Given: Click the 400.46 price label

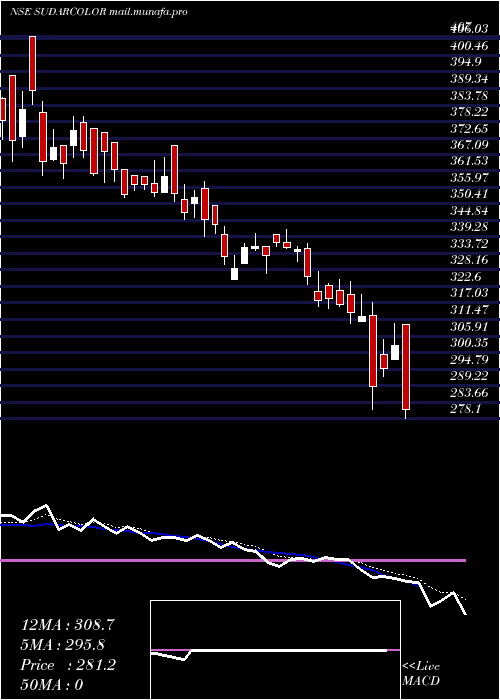Looking at the screenshot, I should coord(470,46).
